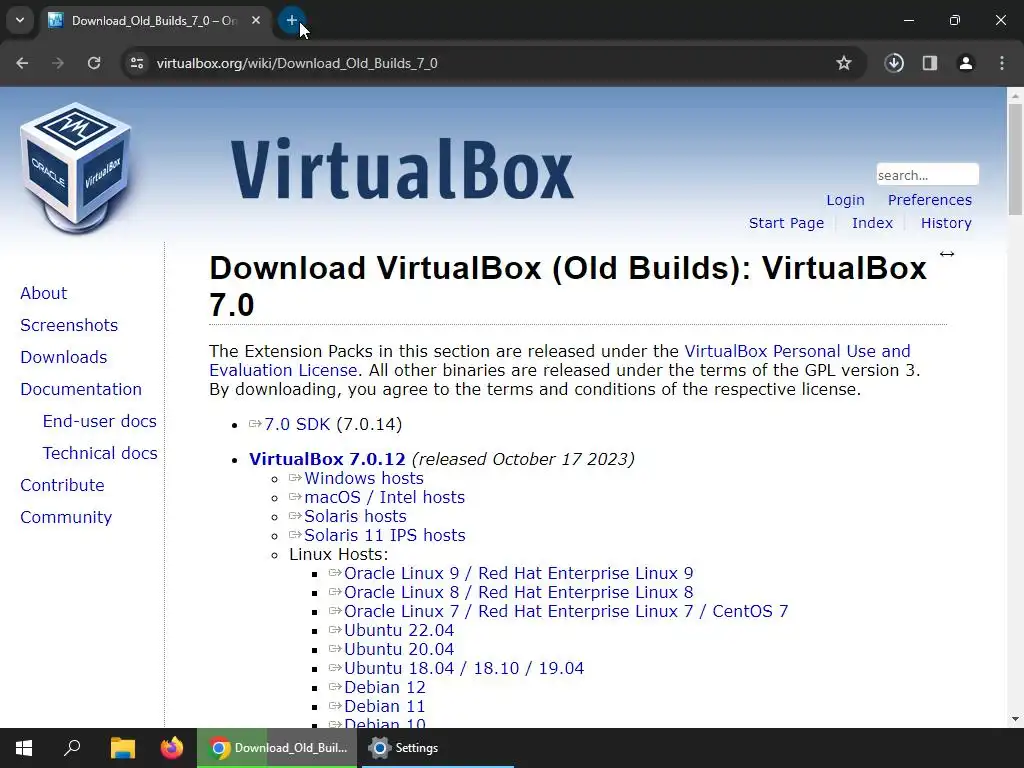The height and width of the screenshot is (768, 1024).
Task: Open the Contribute sidebar link
Action: coord(62,485)
